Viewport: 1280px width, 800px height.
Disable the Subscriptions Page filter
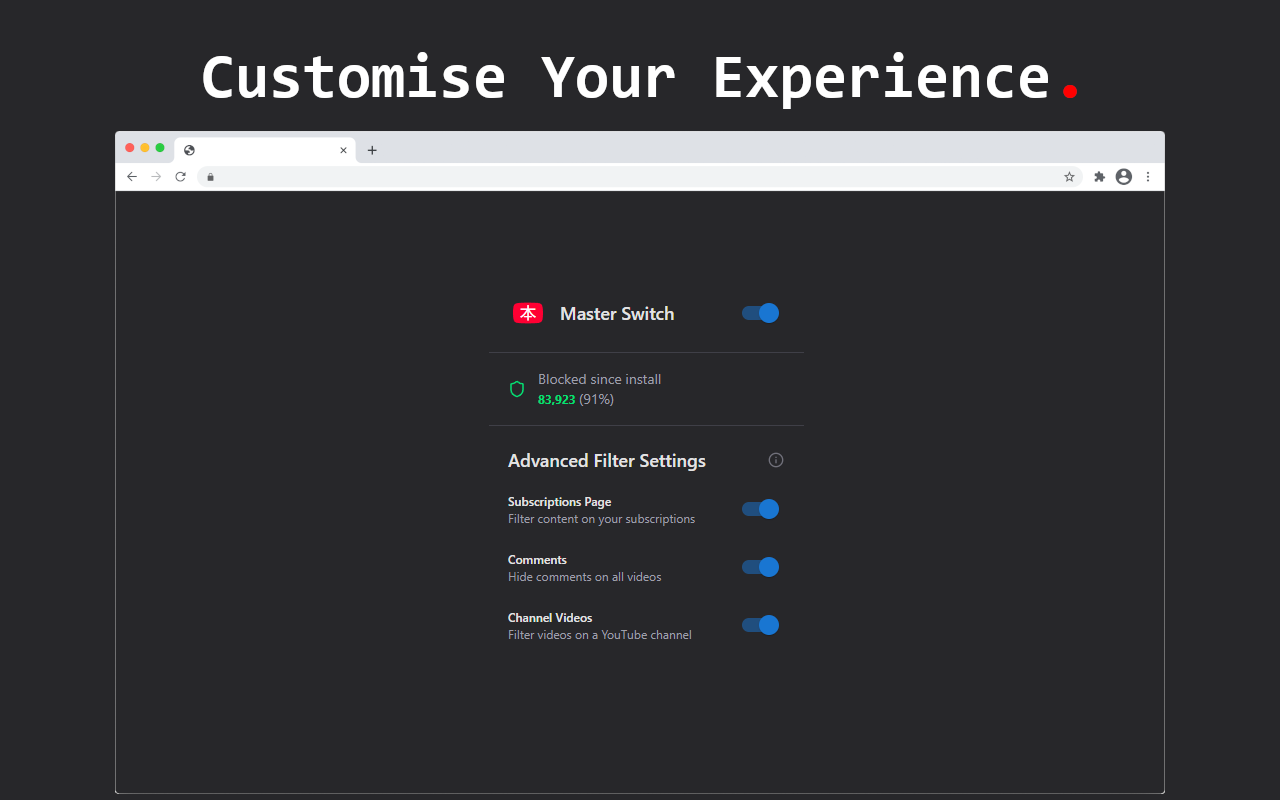coord(760,509)
